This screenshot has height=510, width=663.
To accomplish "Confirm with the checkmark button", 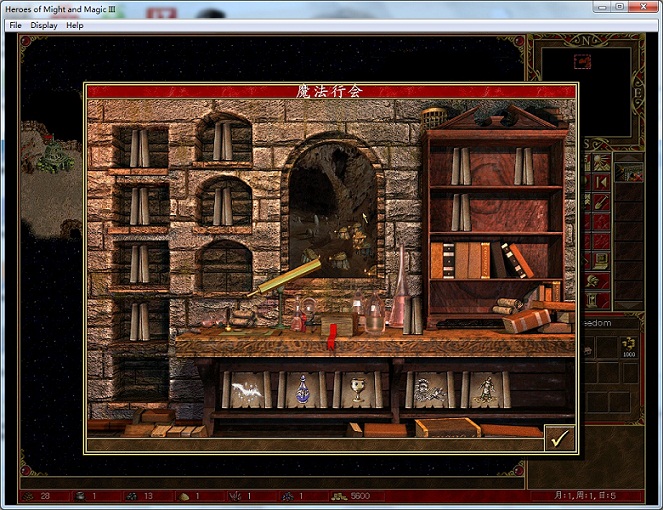I will [559, 439].
